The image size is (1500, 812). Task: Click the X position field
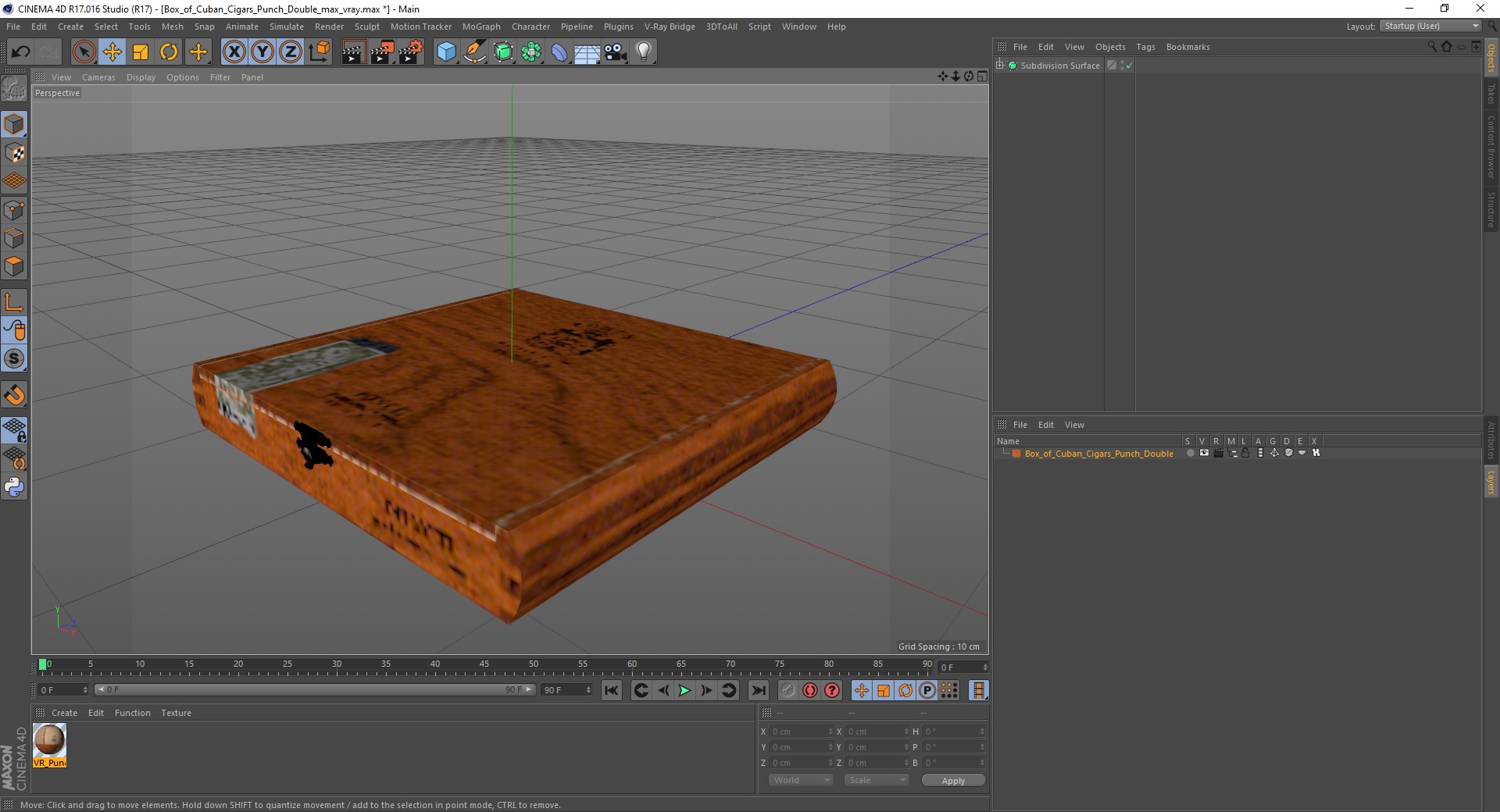click(x=800, y=732)
